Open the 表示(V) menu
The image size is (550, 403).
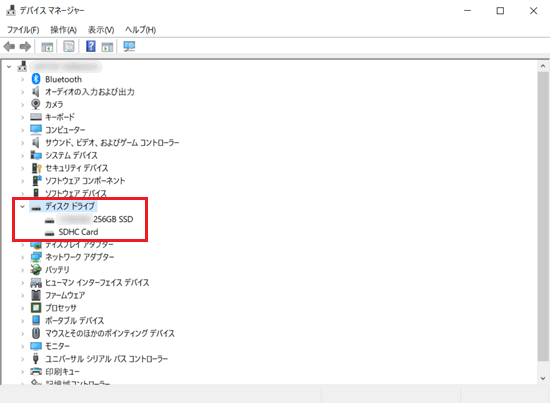101,30
